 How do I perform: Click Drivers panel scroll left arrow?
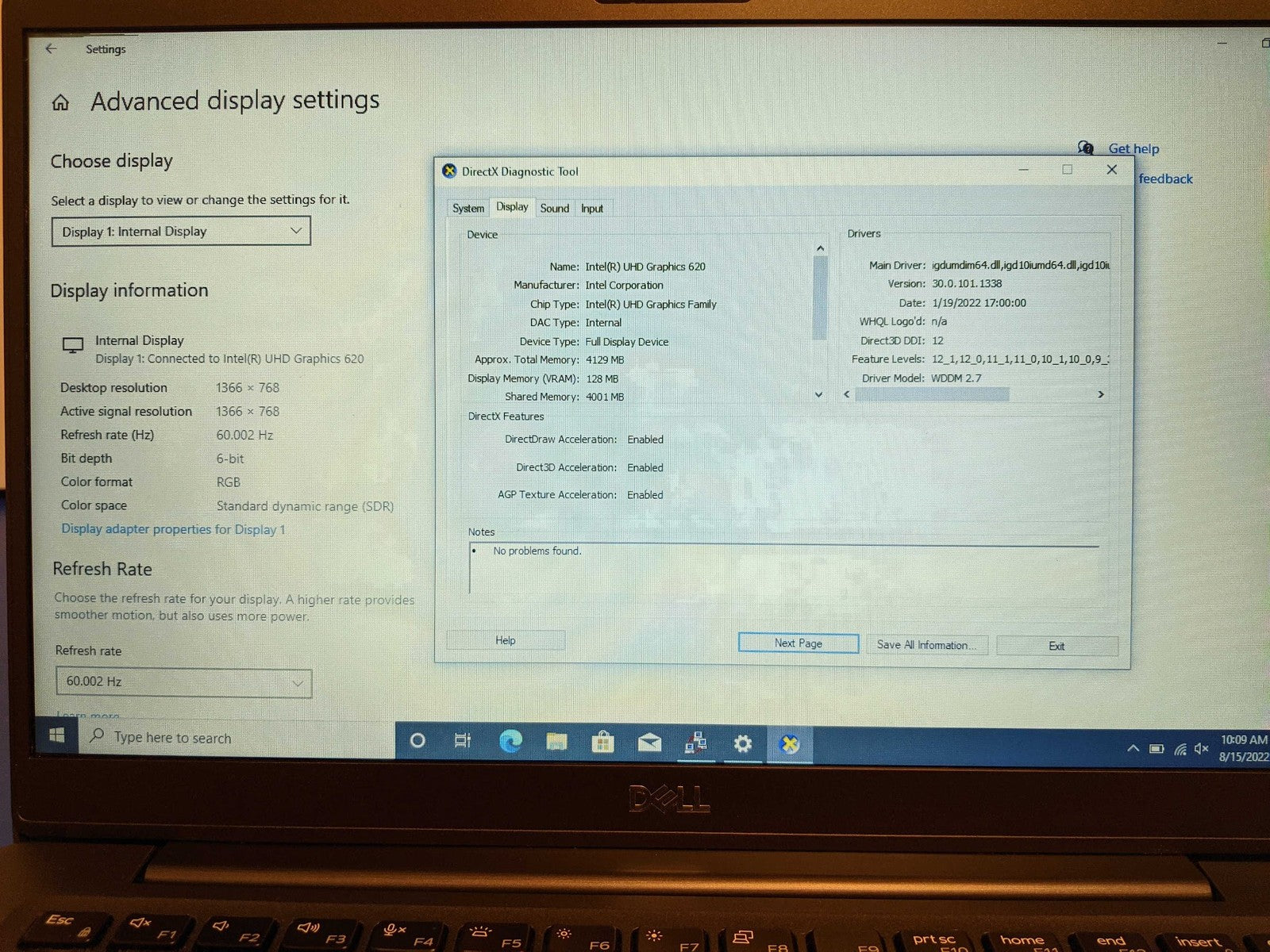pos(847,393)
